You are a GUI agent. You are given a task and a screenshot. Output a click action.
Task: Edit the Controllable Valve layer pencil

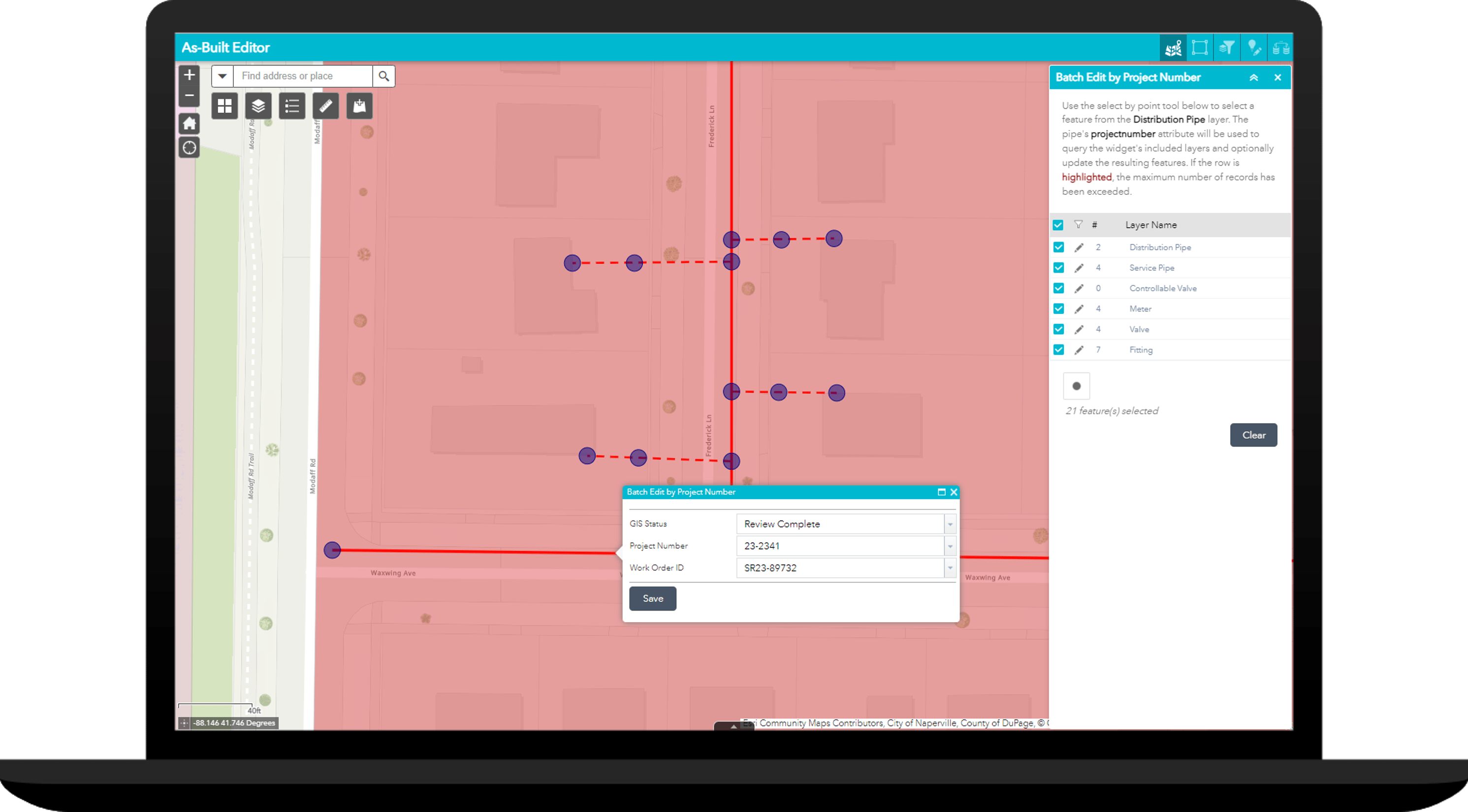pos(1079,288)
